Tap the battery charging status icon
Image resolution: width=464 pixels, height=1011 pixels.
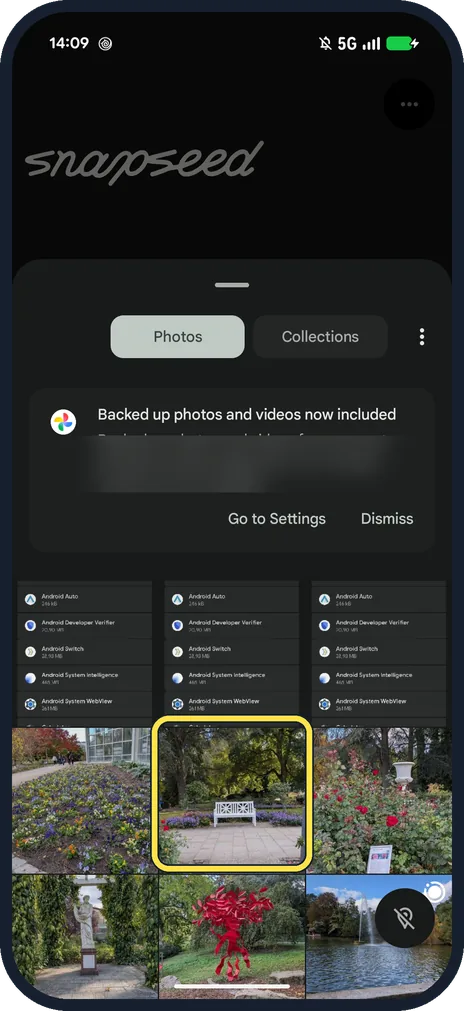pos(402,44)
